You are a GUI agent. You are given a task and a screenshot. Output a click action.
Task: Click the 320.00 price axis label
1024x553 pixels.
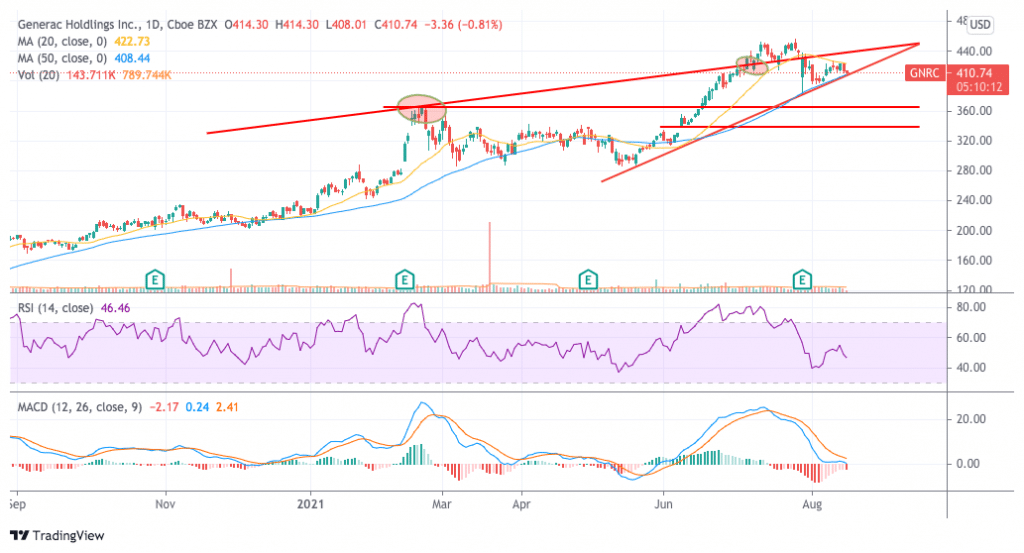pos(974,140)
